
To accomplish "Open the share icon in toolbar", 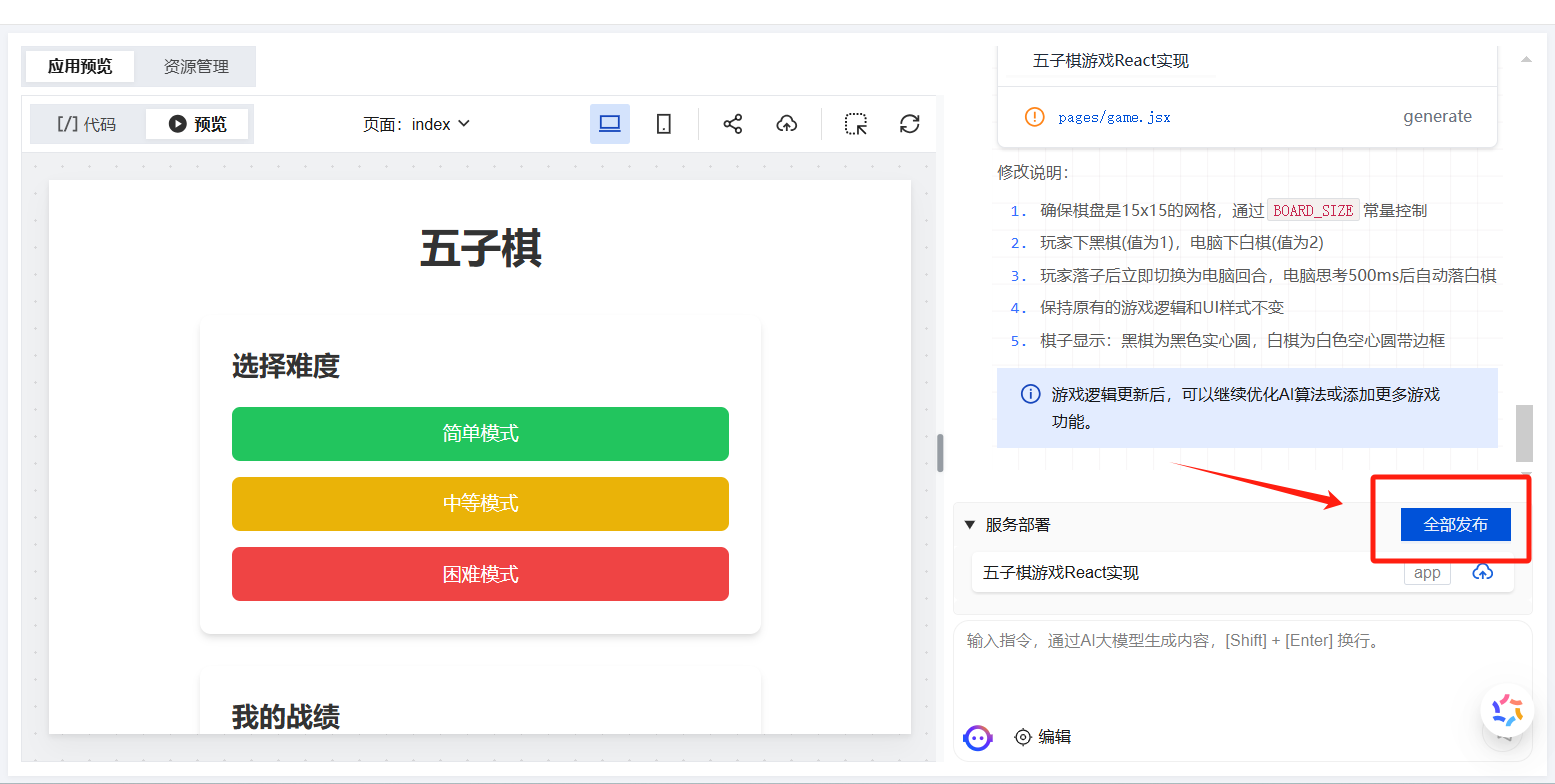I will [733, 124].
